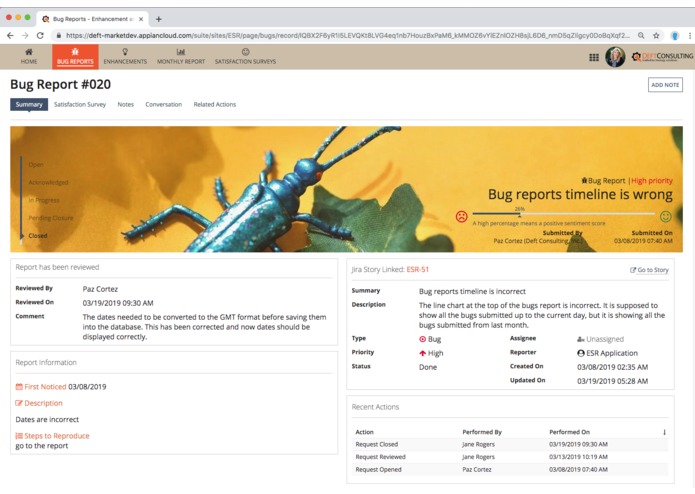Click the sad face sentiment icon
This screenshot has width=695, height=494.
(461, 217)
